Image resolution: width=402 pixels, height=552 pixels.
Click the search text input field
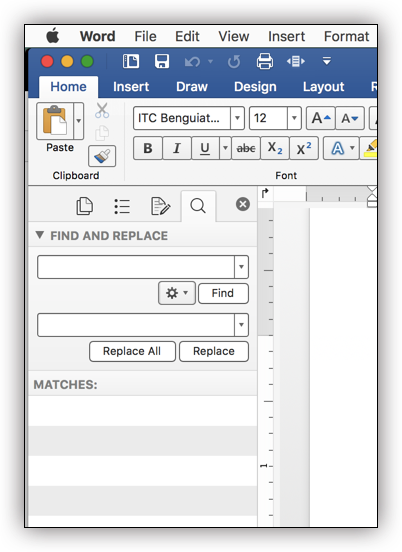136,267
